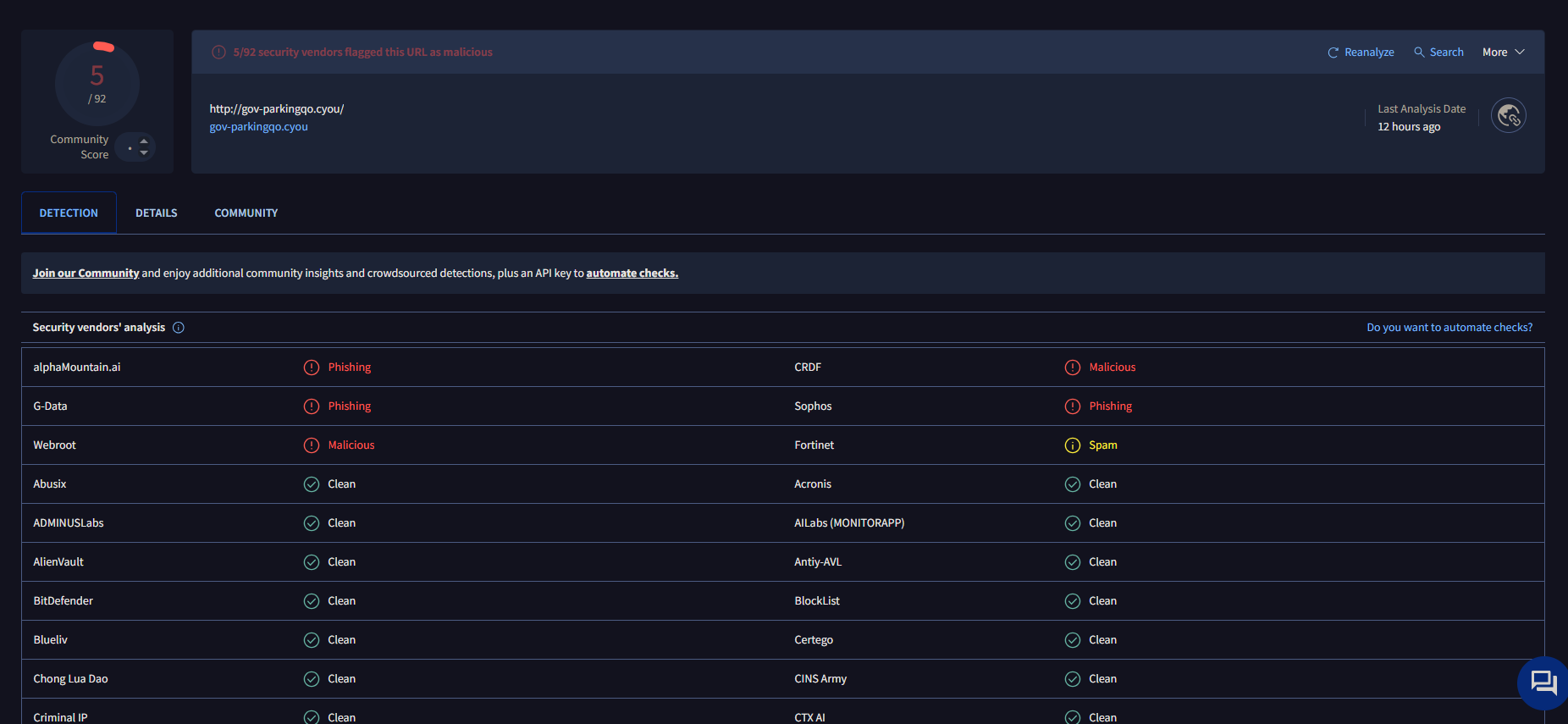
Task: Click the BitDefender vendor name
Action: click(63, 601)
